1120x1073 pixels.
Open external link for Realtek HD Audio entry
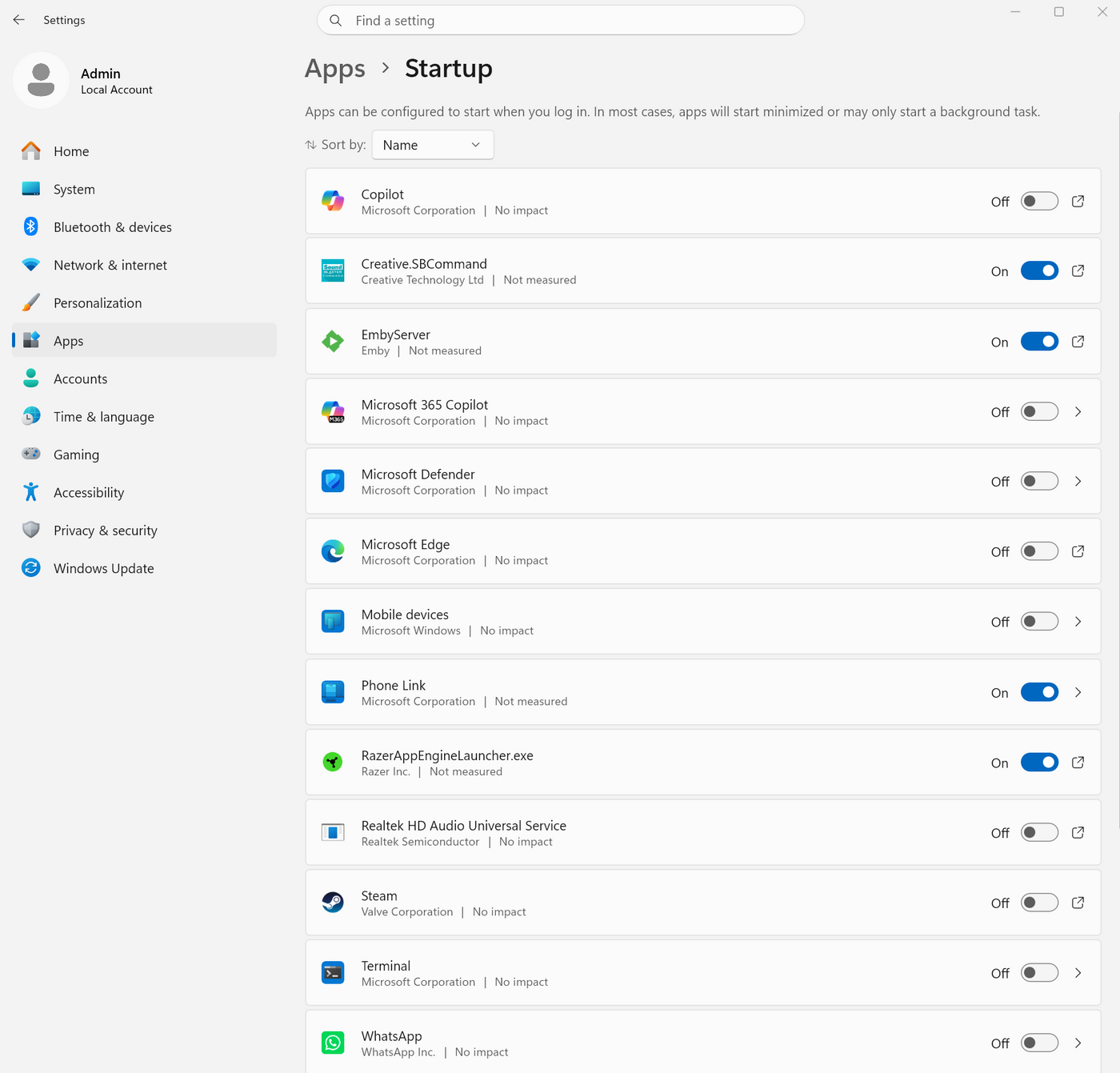point(1078,833)
